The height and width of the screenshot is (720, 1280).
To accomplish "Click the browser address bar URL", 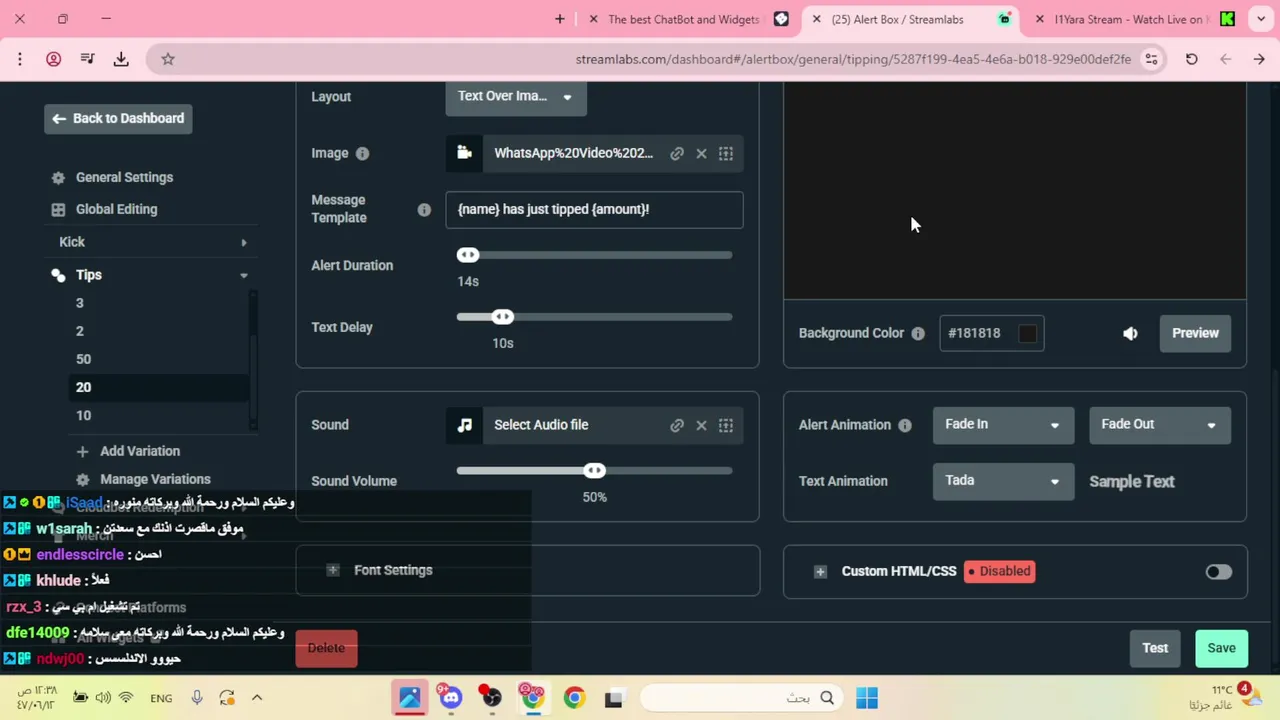I will 853,59.
